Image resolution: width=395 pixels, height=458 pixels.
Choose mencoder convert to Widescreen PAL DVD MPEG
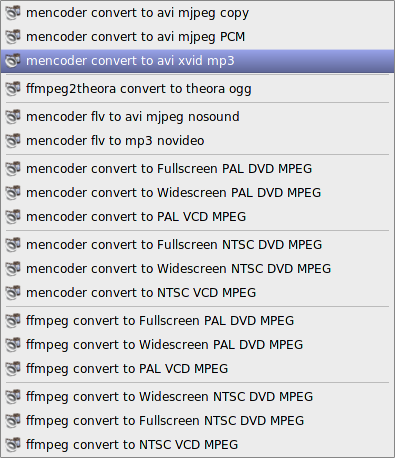197,193
